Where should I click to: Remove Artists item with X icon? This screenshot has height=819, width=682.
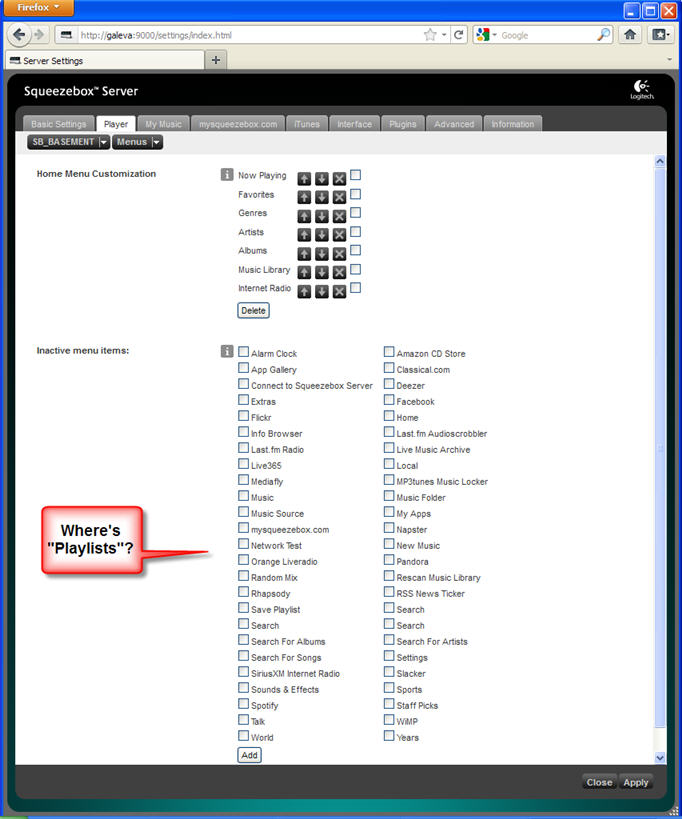(339, 234)
